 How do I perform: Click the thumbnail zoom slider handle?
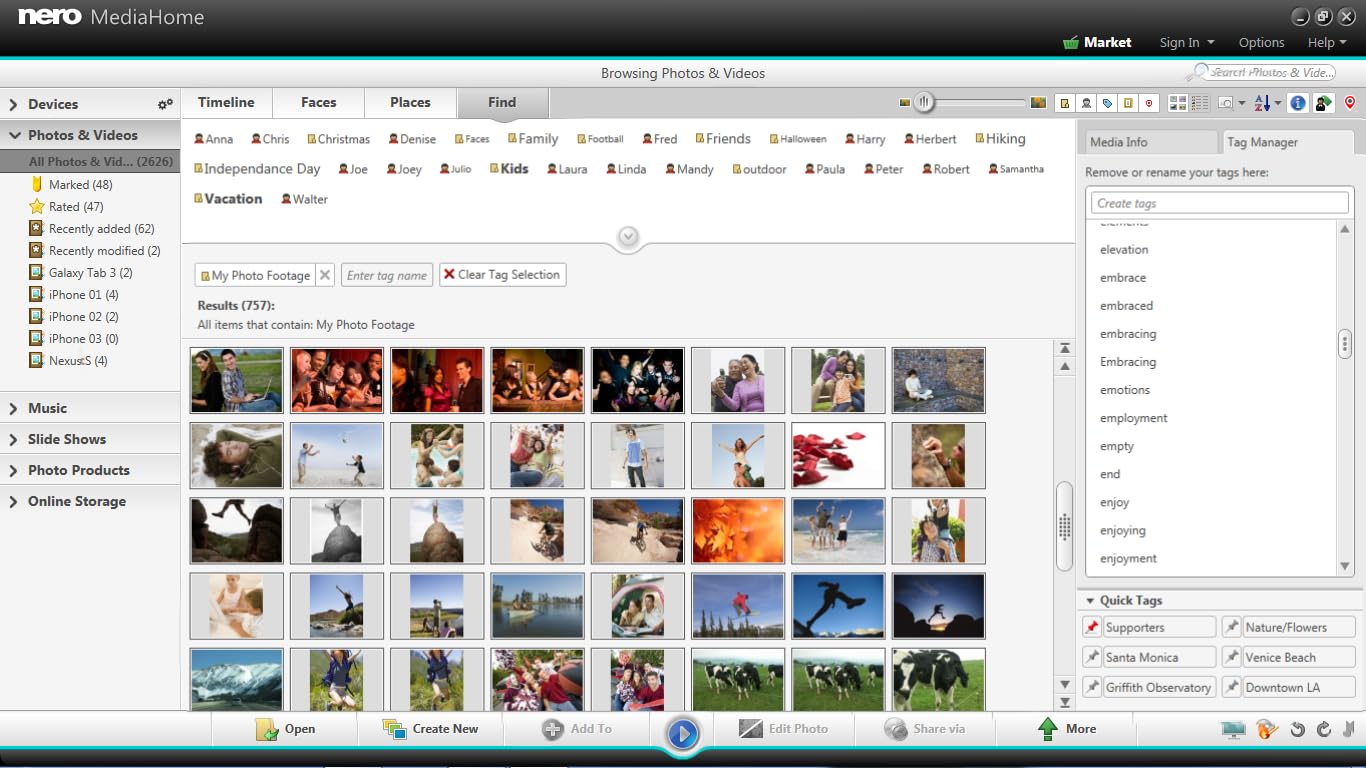tap(925, 102)
